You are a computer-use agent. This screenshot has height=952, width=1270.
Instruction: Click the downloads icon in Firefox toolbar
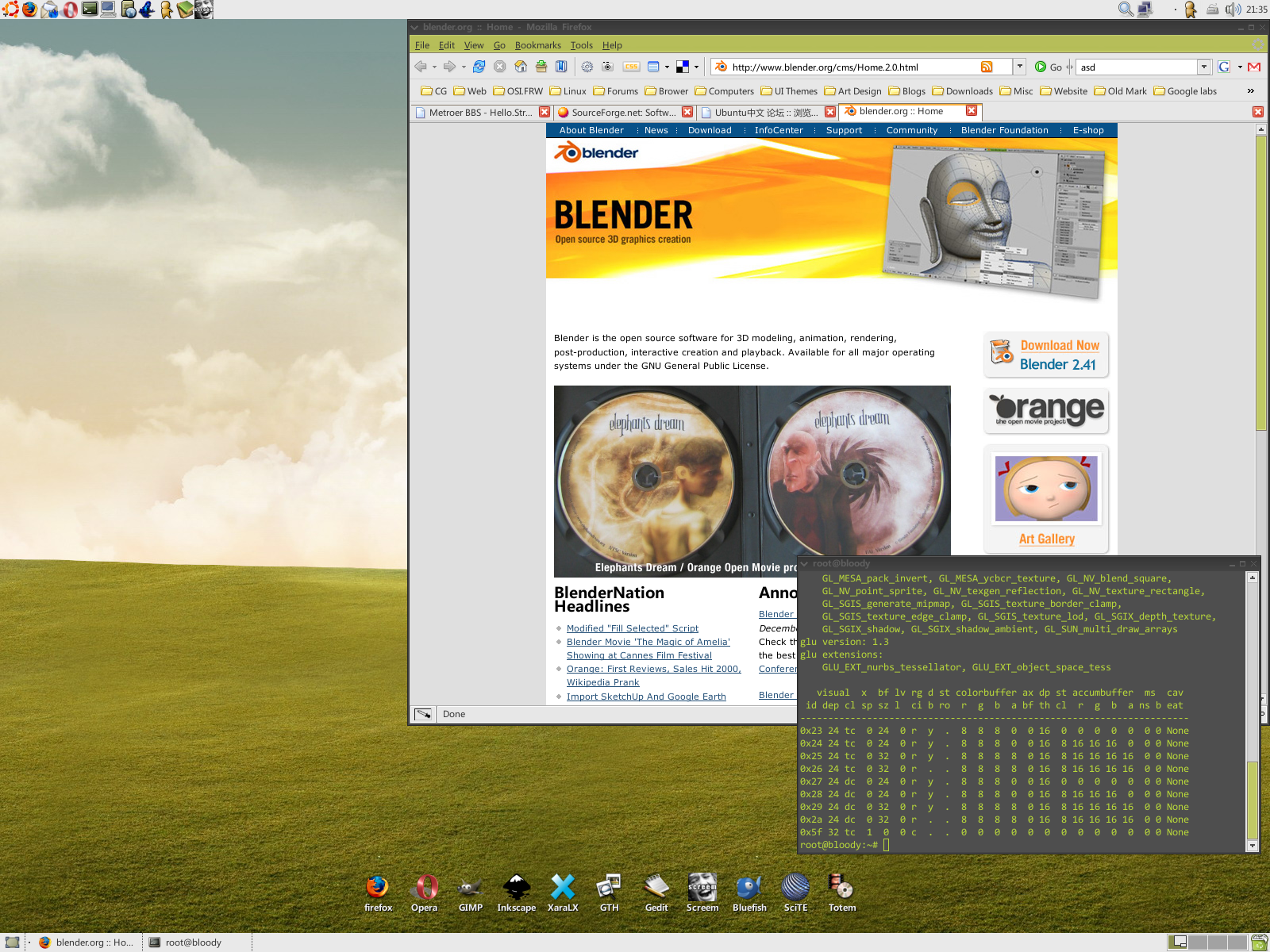click(x=541, y=67)
